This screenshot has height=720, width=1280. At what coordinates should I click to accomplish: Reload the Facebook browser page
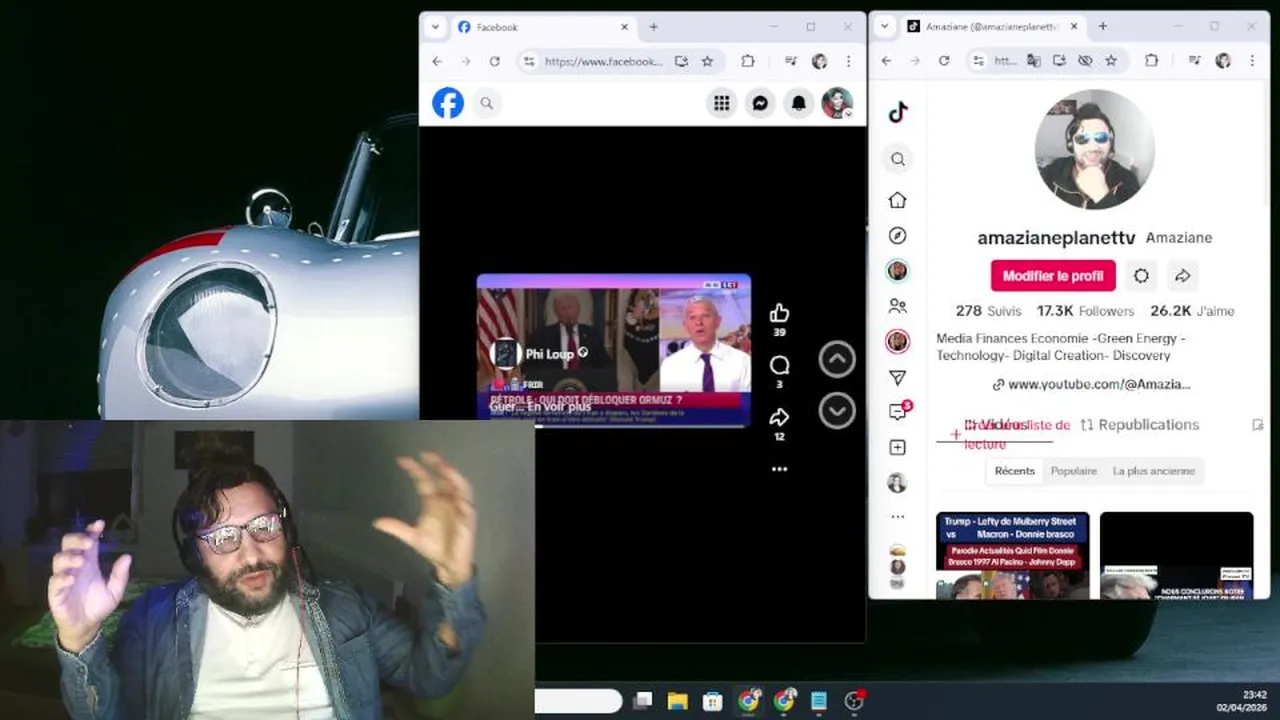pos(494,61)
